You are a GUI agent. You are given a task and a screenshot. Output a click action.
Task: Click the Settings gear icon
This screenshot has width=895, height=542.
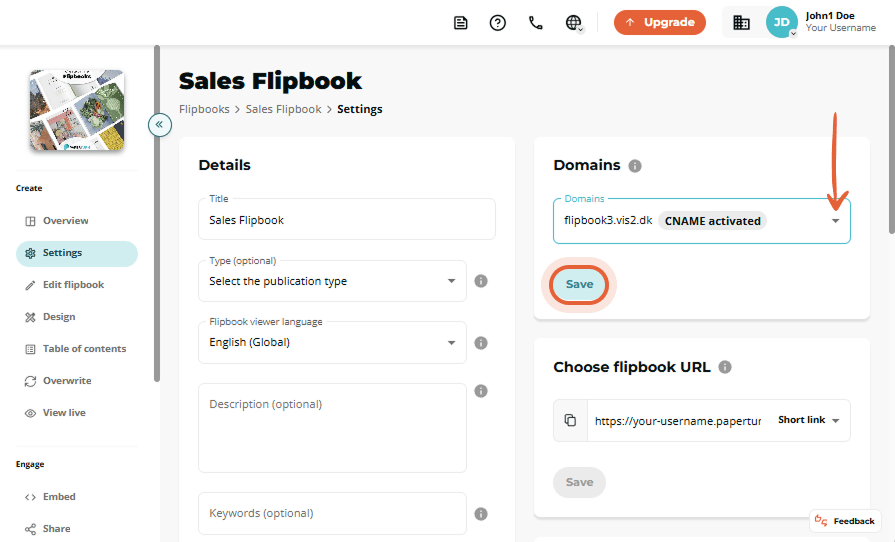(30, 253)
